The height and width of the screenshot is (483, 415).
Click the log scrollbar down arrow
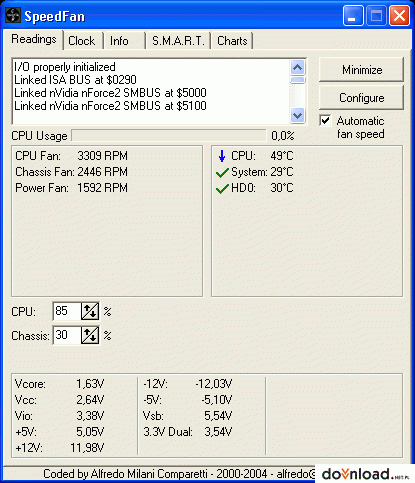297,116
